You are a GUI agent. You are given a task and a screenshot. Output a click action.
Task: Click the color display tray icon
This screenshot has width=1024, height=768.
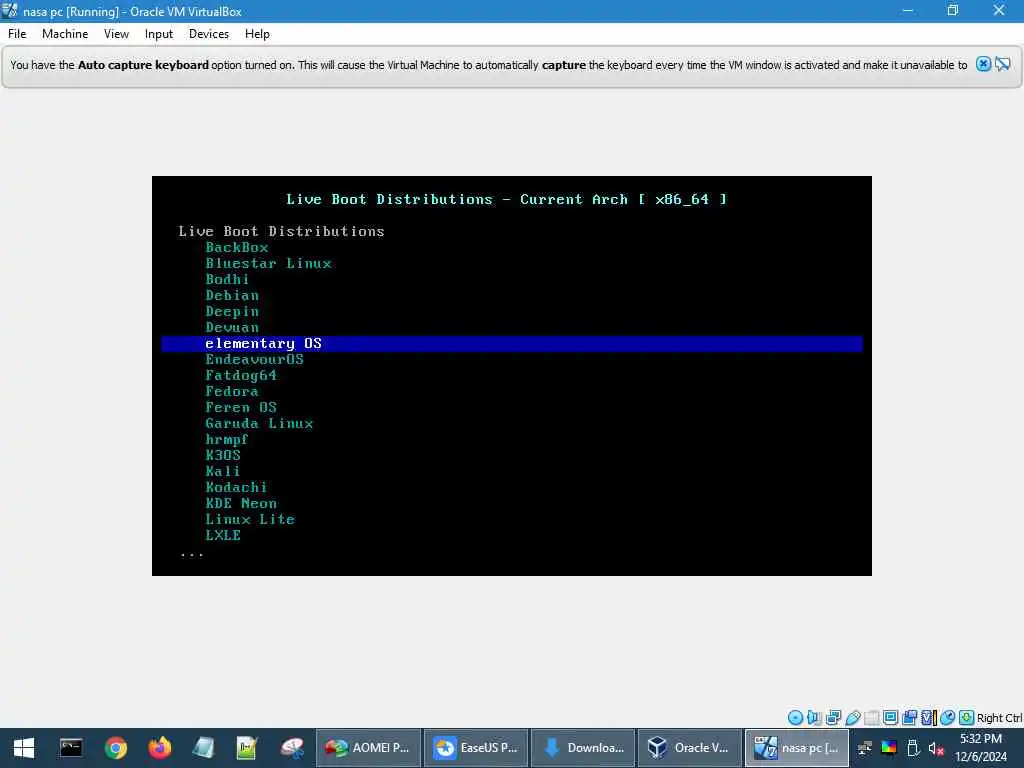coord(889,748)
